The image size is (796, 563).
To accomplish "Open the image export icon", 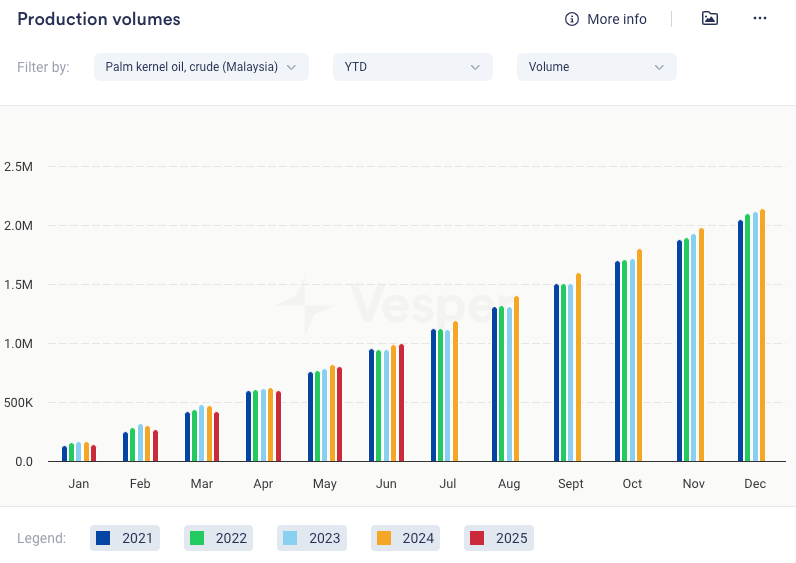I will pyautogui.click(x=710, y=19).
